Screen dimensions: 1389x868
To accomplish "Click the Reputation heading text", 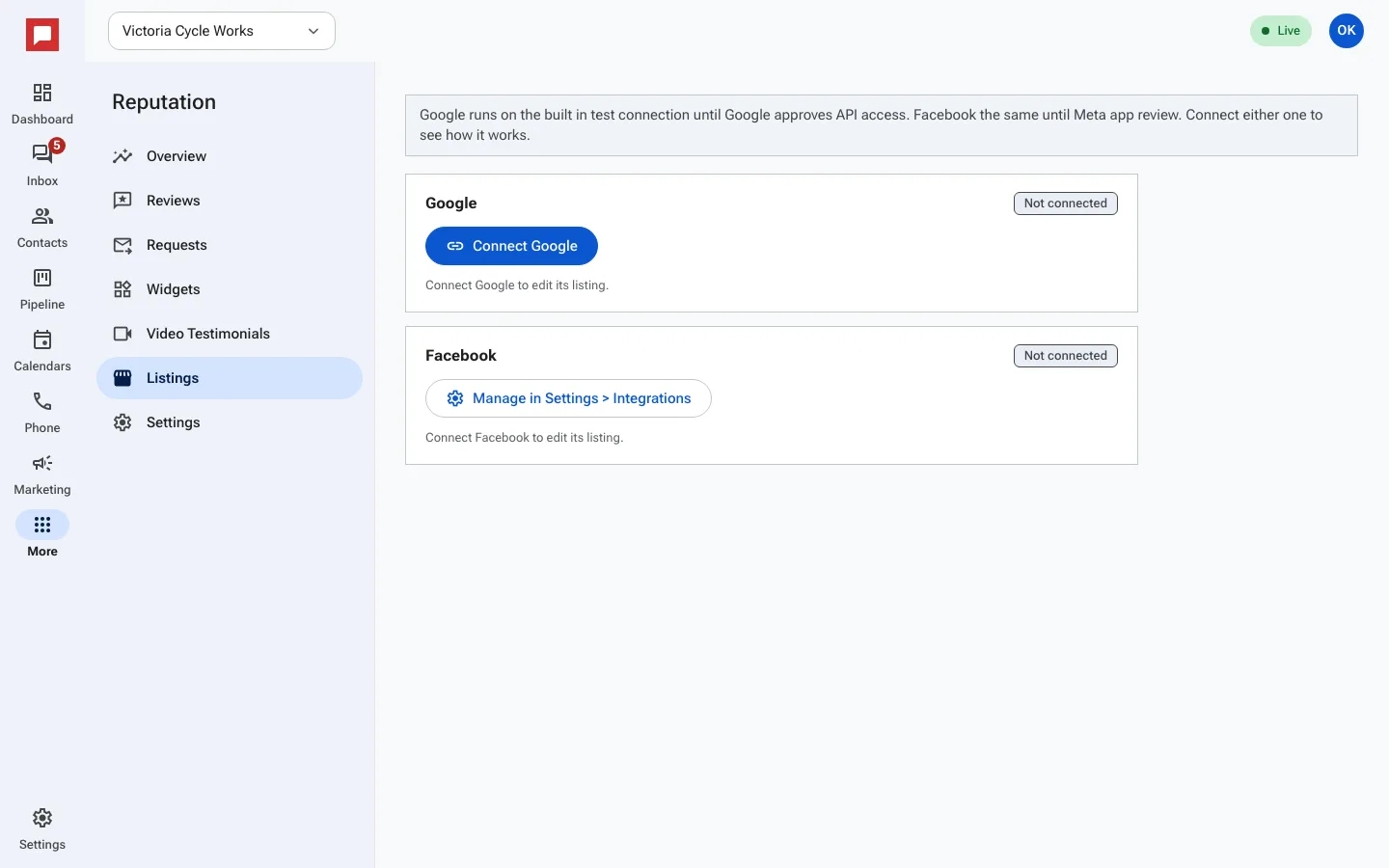I will pyautogui.click(x=164, y=102).
